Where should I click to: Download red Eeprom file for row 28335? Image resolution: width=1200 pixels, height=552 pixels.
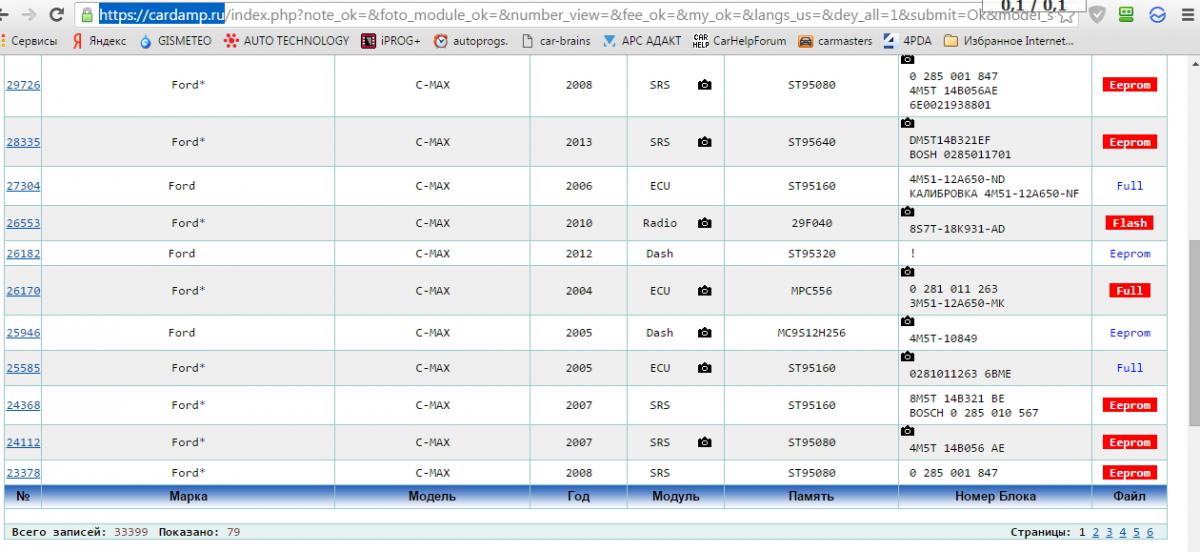1130,142
